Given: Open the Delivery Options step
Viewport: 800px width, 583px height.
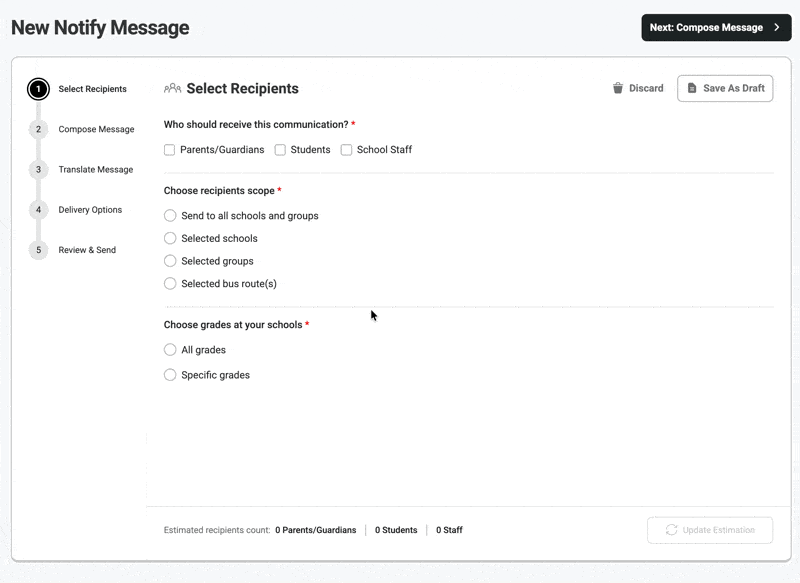Looking at the screenshot, I should point(90,210).
